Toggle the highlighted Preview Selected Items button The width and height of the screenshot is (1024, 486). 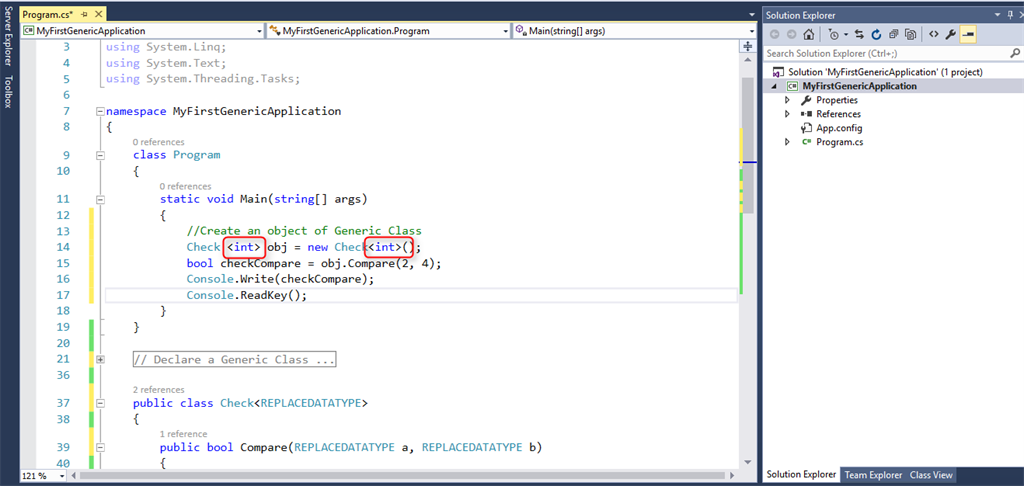pyautogui.click(x=968, y=35)
